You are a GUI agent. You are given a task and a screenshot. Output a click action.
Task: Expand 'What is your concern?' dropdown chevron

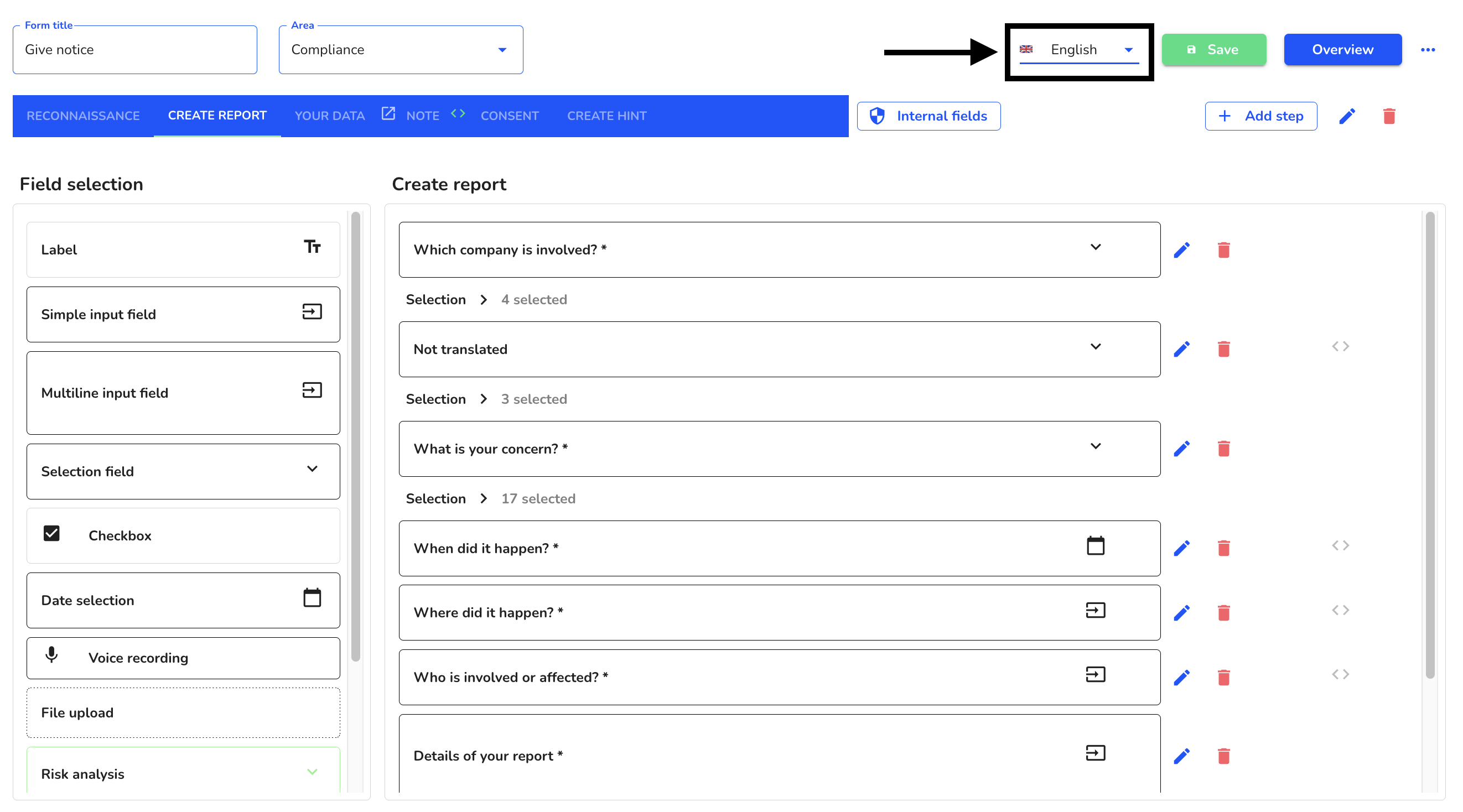[x=1095, y=446]
